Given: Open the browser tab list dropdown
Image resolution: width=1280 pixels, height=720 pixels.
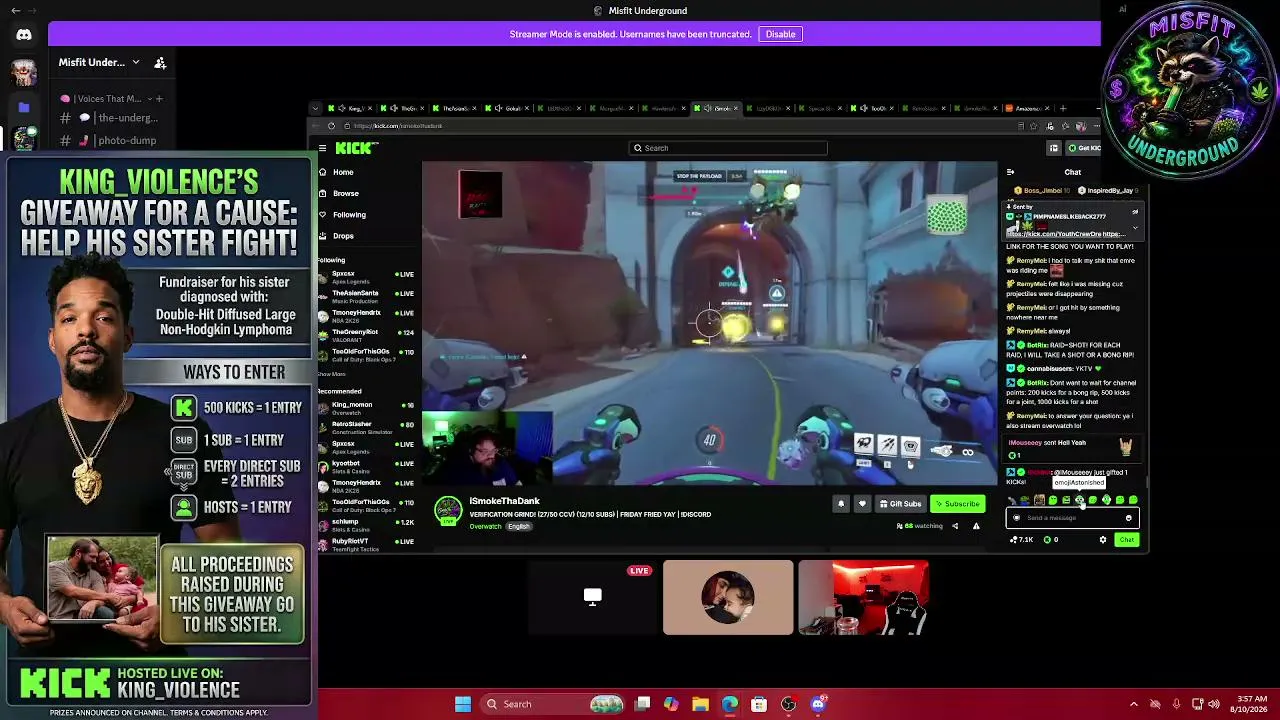Looking at the screenshot, I should (316, 108).
